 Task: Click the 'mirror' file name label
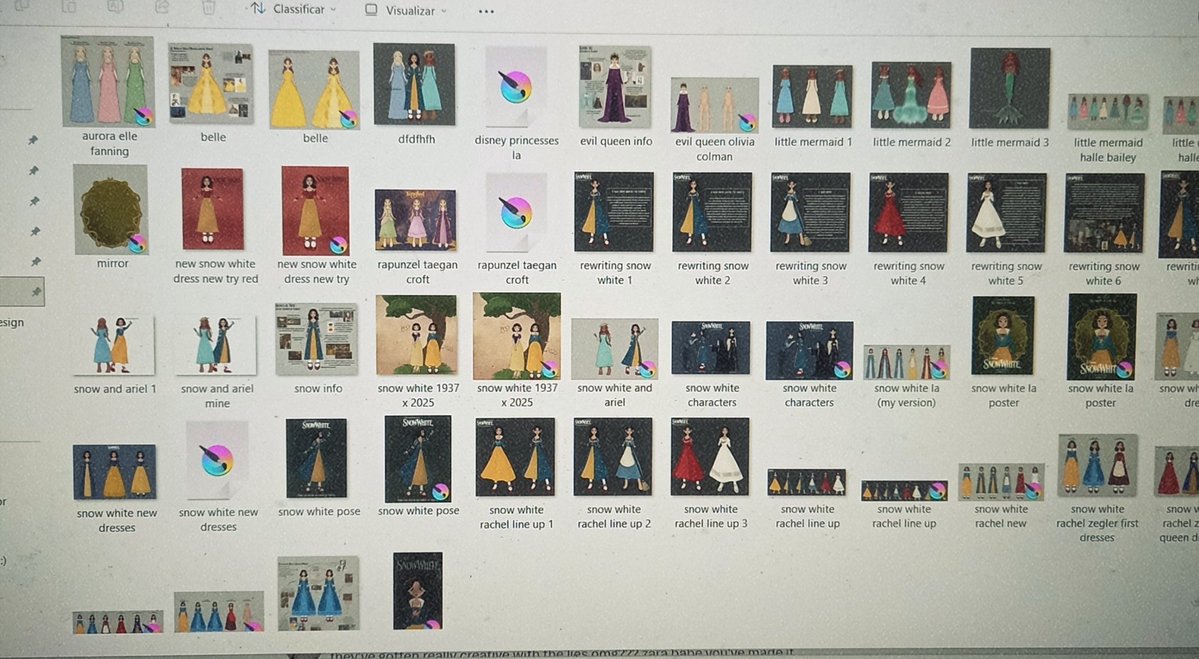point(112,263)
